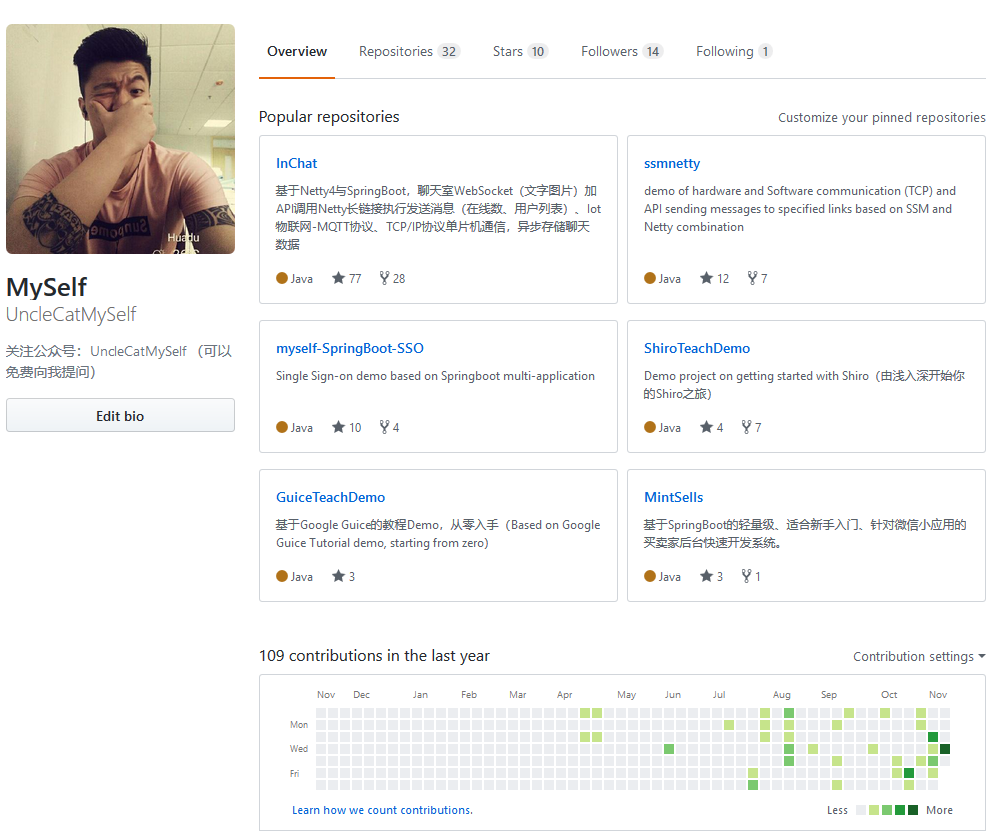The width and height of the screenshot is (988, 833).
Task: Click the Less legend label
Action: pos(837,810)
